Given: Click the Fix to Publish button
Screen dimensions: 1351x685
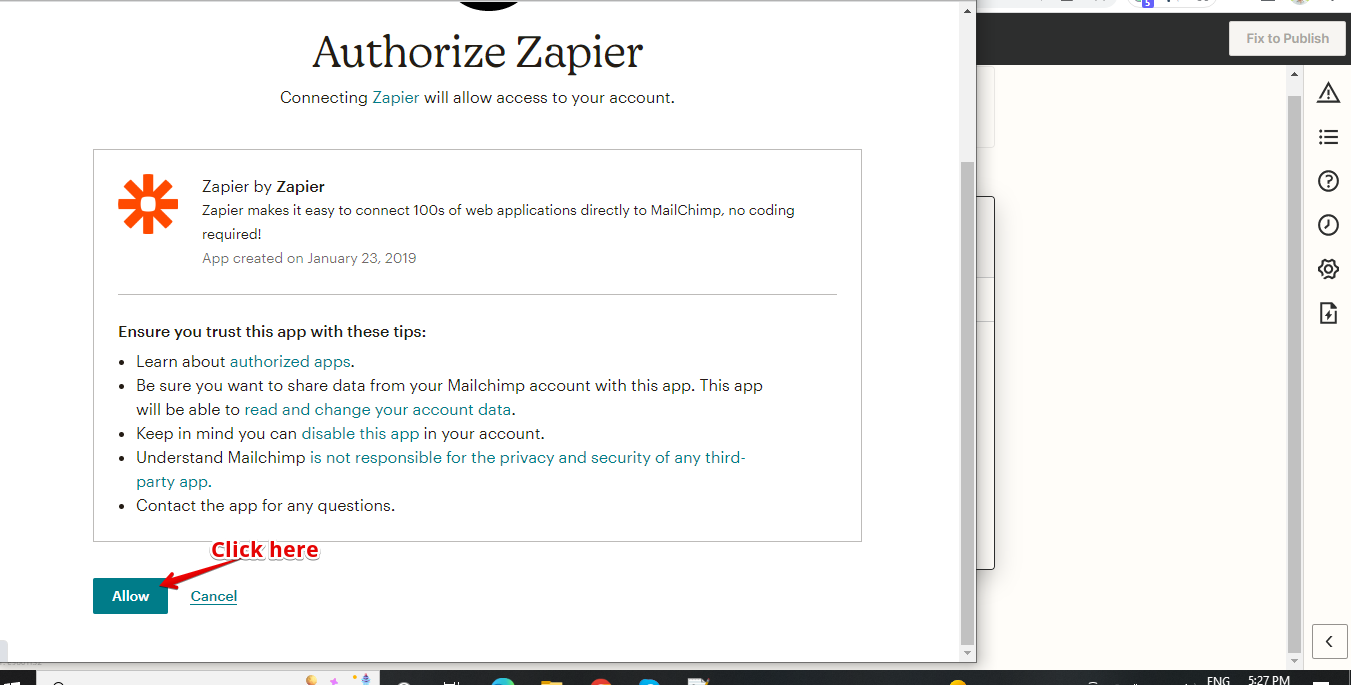Looking at the screenshot, I should (x=1287, y=38).
